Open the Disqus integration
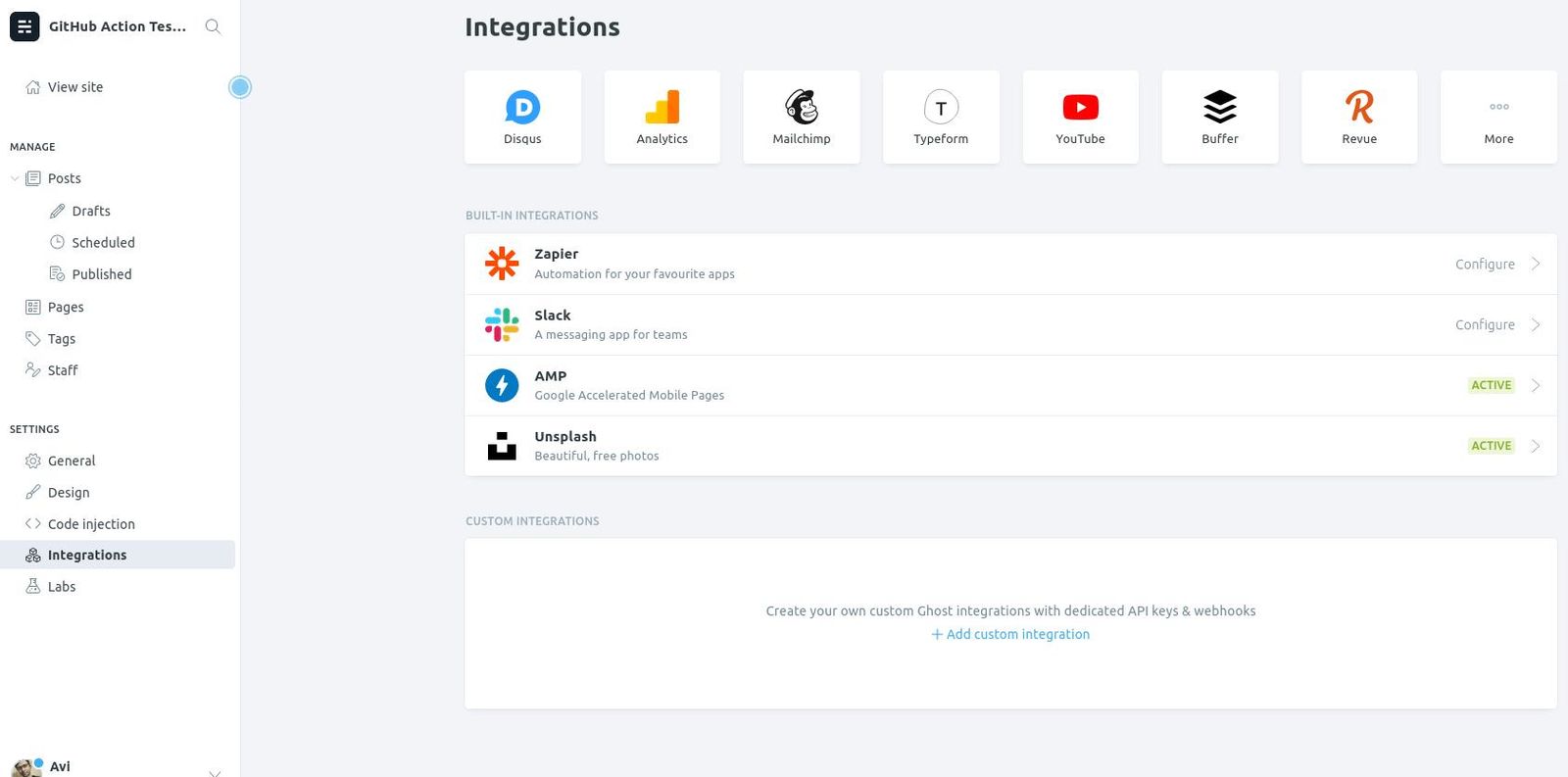1568x777 pixels. pyautogui.click(x=522, y=116)
